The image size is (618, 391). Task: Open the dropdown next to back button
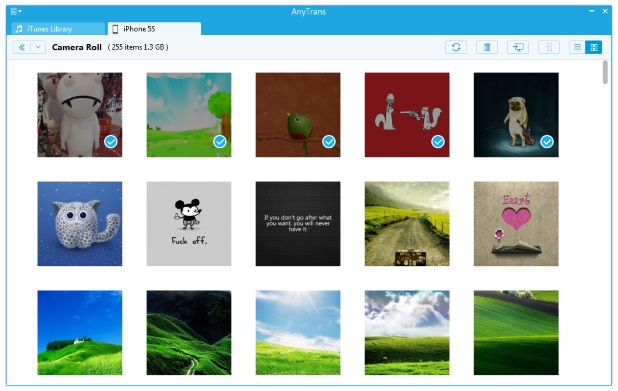tap(38, 47)
